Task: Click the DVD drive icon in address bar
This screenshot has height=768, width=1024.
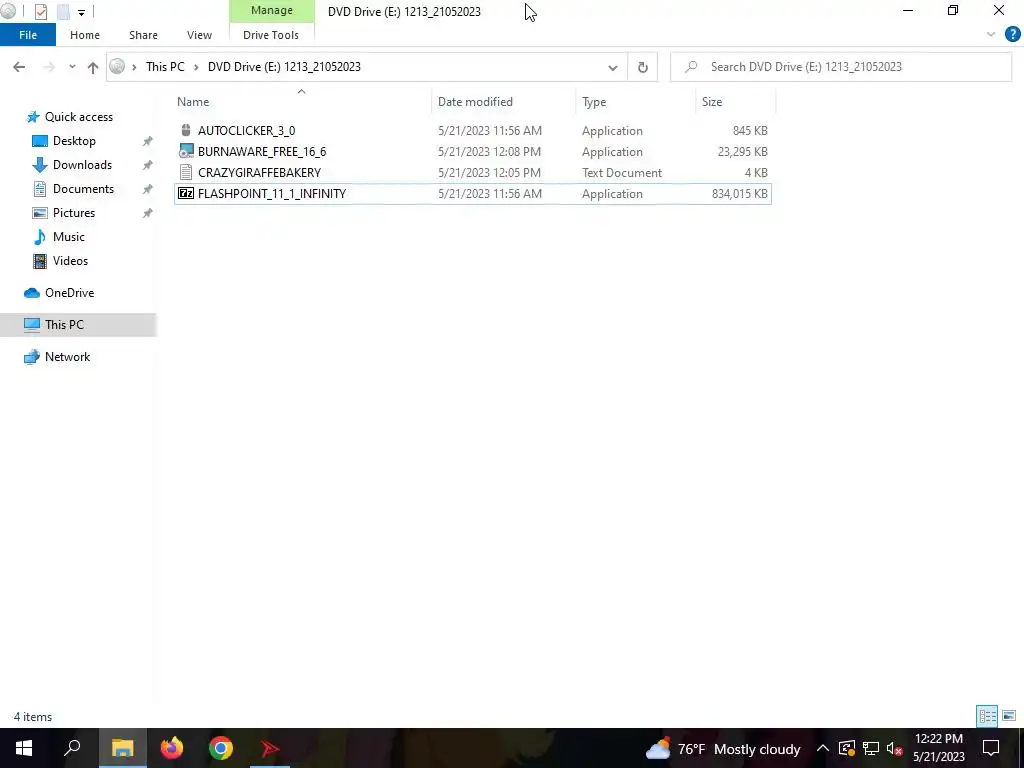Action: coord(117,67)
